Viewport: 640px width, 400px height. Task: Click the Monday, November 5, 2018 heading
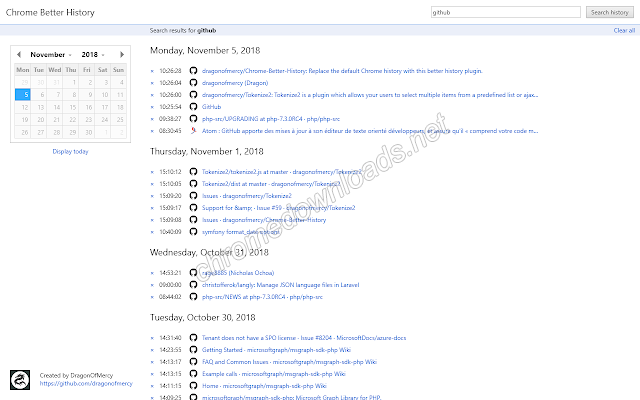(205, 51)
